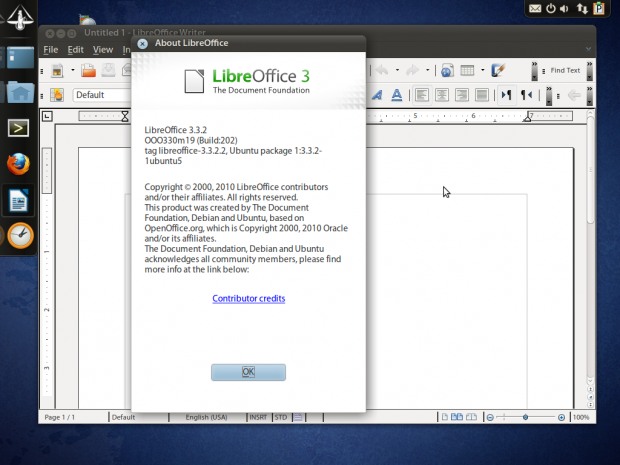620x465 pixels.
Task: Click the right indent marker on ruler
Action: tap(527, 117)
